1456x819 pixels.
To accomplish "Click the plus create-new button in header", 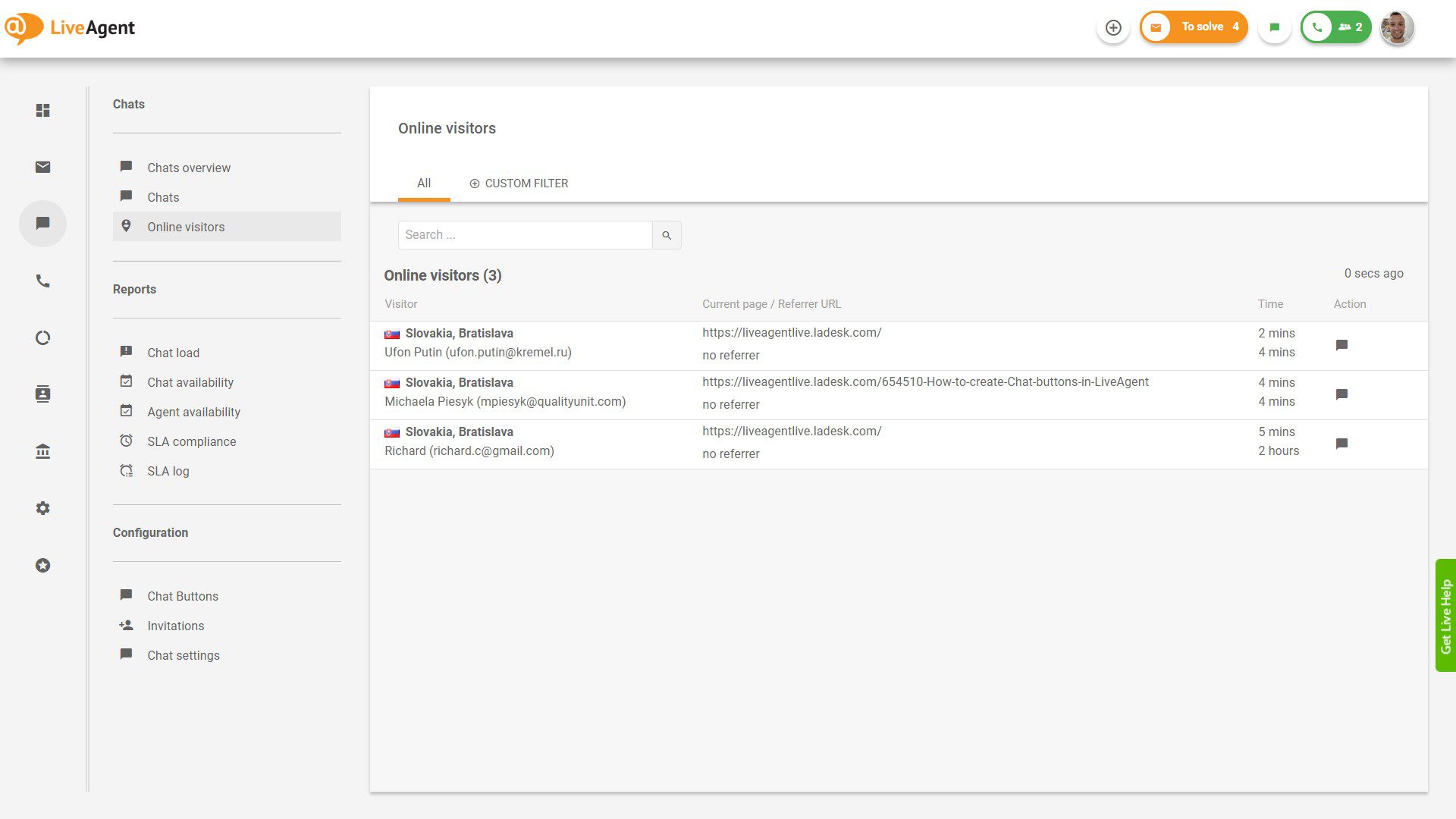I will tap(1112, 28).
